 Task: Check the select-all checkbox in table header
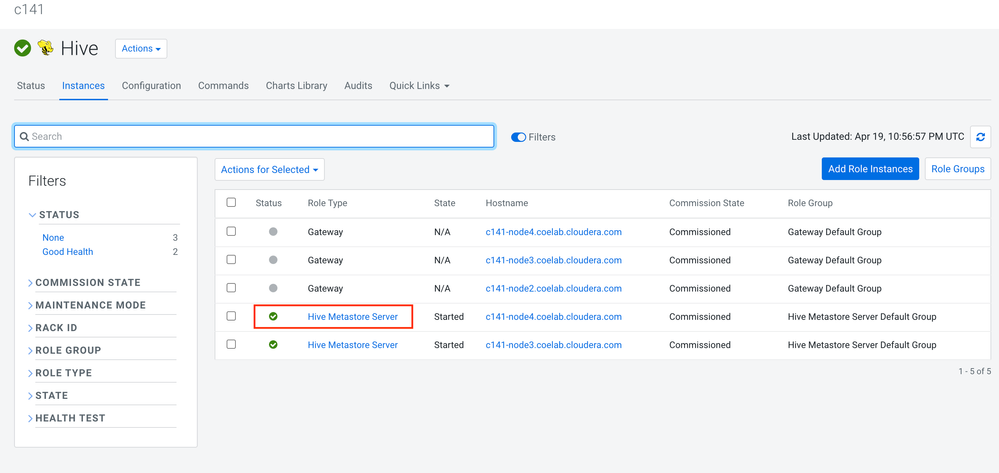(x=231, y=203)
